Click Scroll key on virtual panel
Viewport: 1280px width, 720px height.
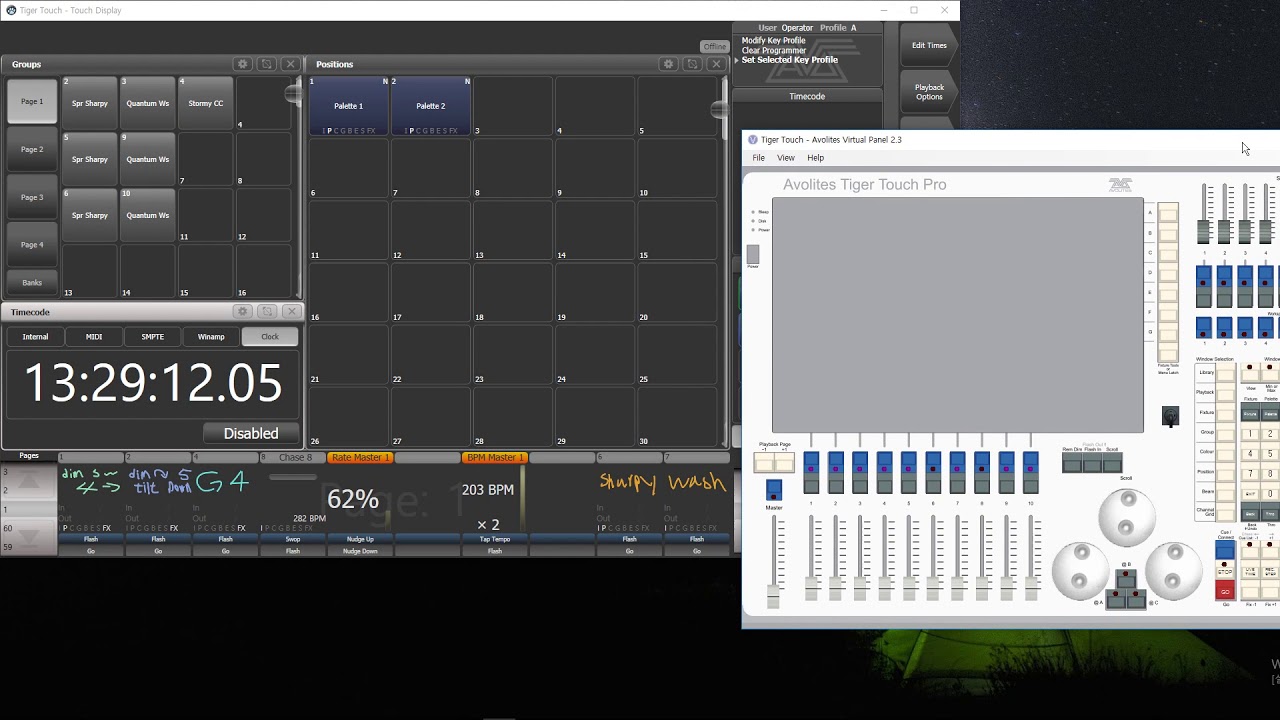(1113, 464)
